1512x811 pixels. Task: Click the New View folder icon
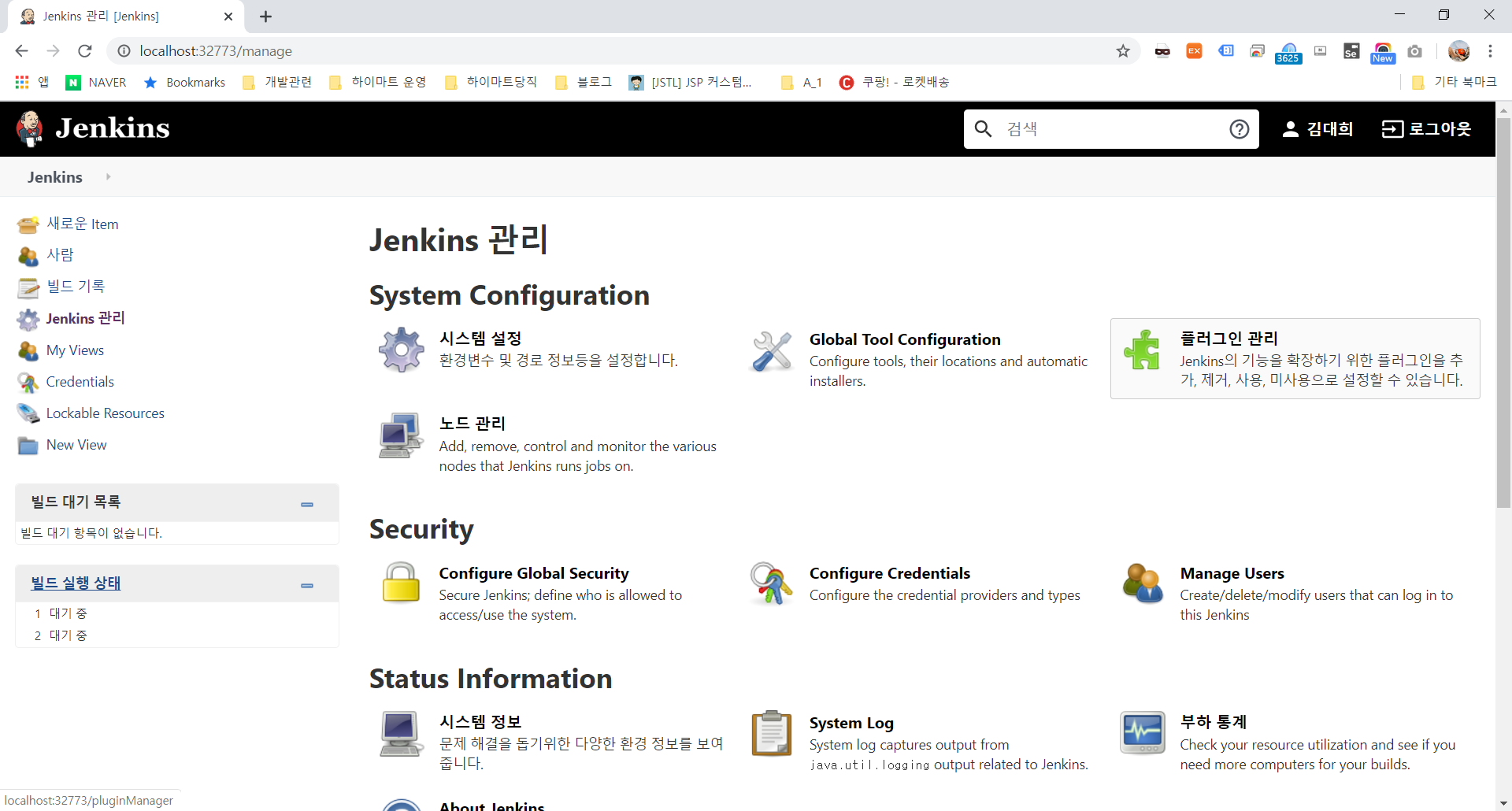pyautogui.click(x=28, y=446)
